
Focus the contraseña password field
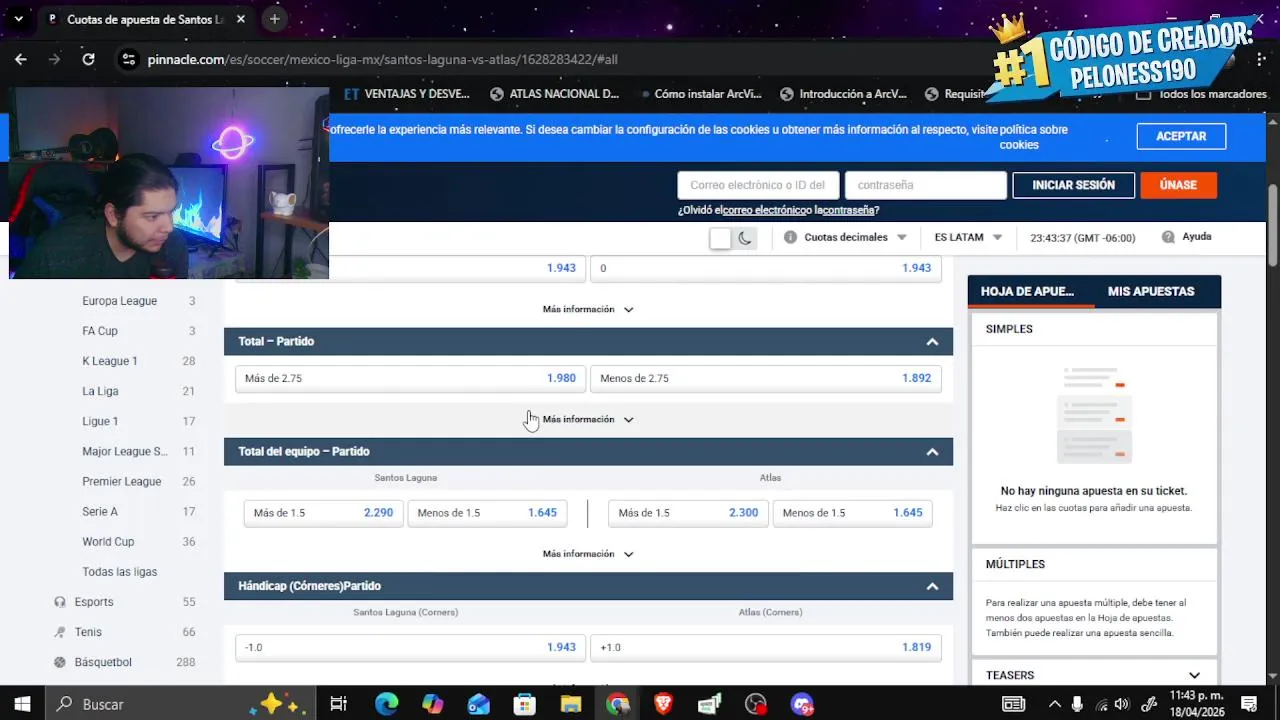coord(926,185)
